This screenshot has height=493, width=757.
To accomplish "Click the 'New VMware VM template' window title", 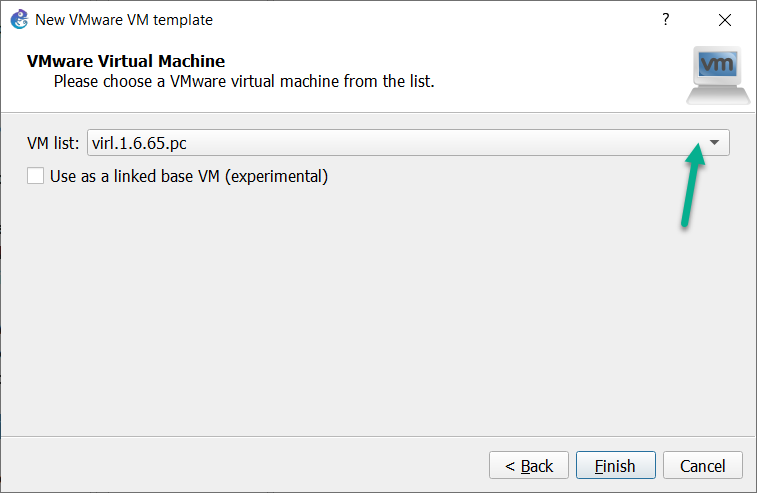I will tap(124, 20).
